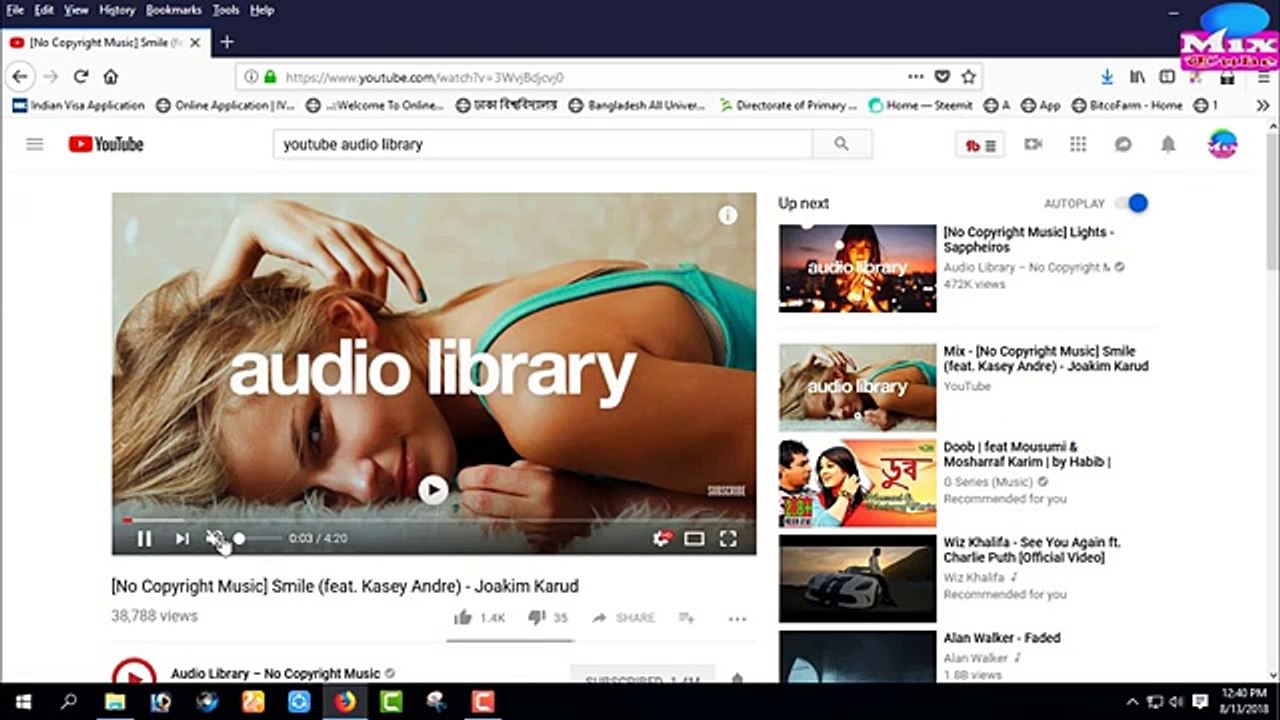
Task: Show hidden system tray icons
Action: point(1132,702)
